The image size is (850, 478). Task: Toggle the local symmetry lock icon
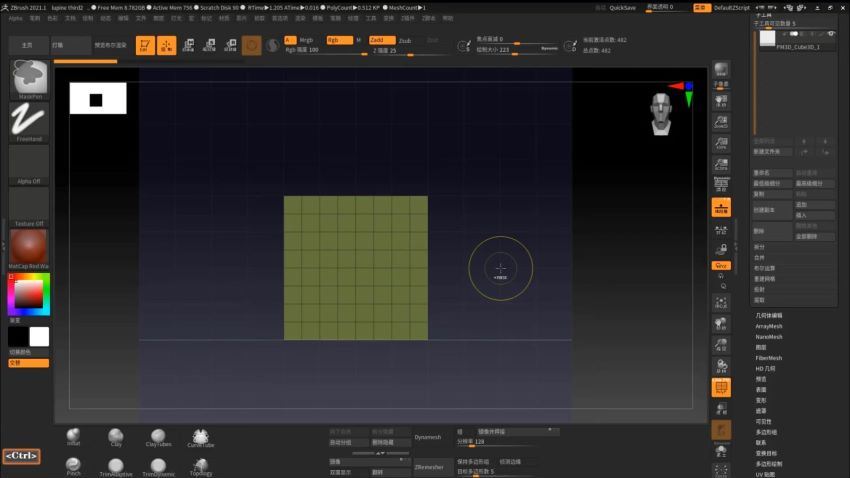coord(721,249)
